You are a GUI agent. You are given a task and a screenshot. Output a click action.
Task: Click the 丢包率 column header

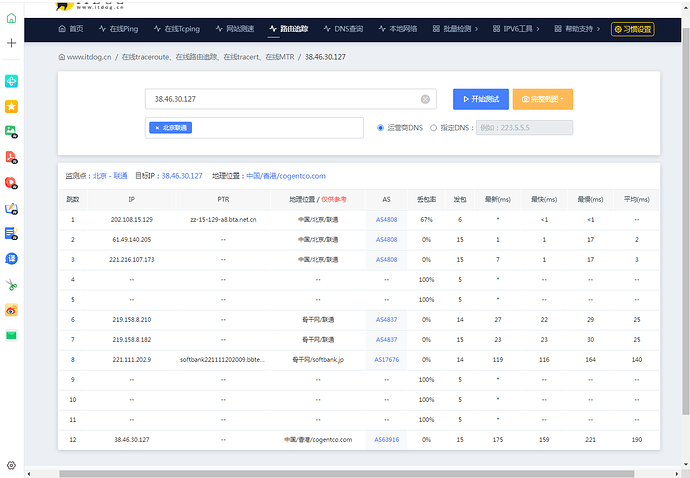coord(426,199)
